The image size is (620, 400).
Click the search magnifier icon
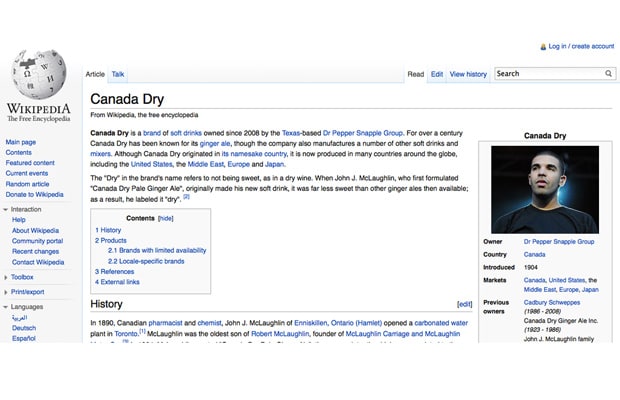(608, 74)
